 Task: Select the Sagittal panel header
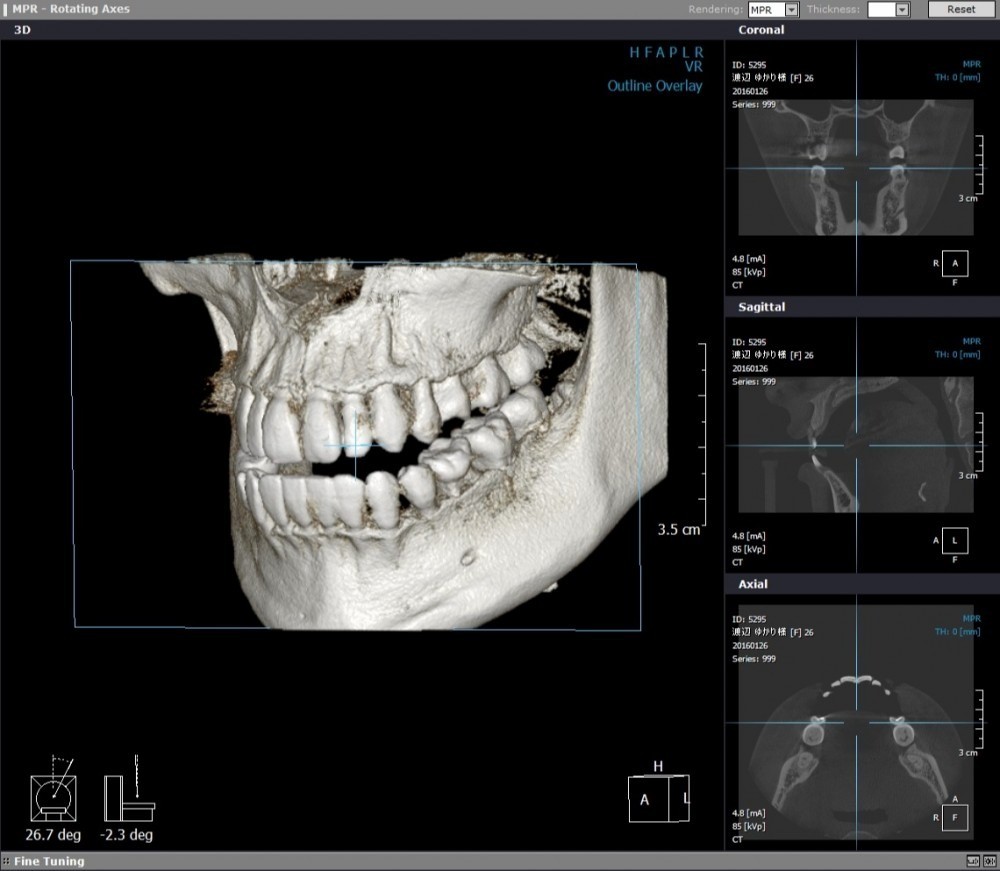[761, 307]
